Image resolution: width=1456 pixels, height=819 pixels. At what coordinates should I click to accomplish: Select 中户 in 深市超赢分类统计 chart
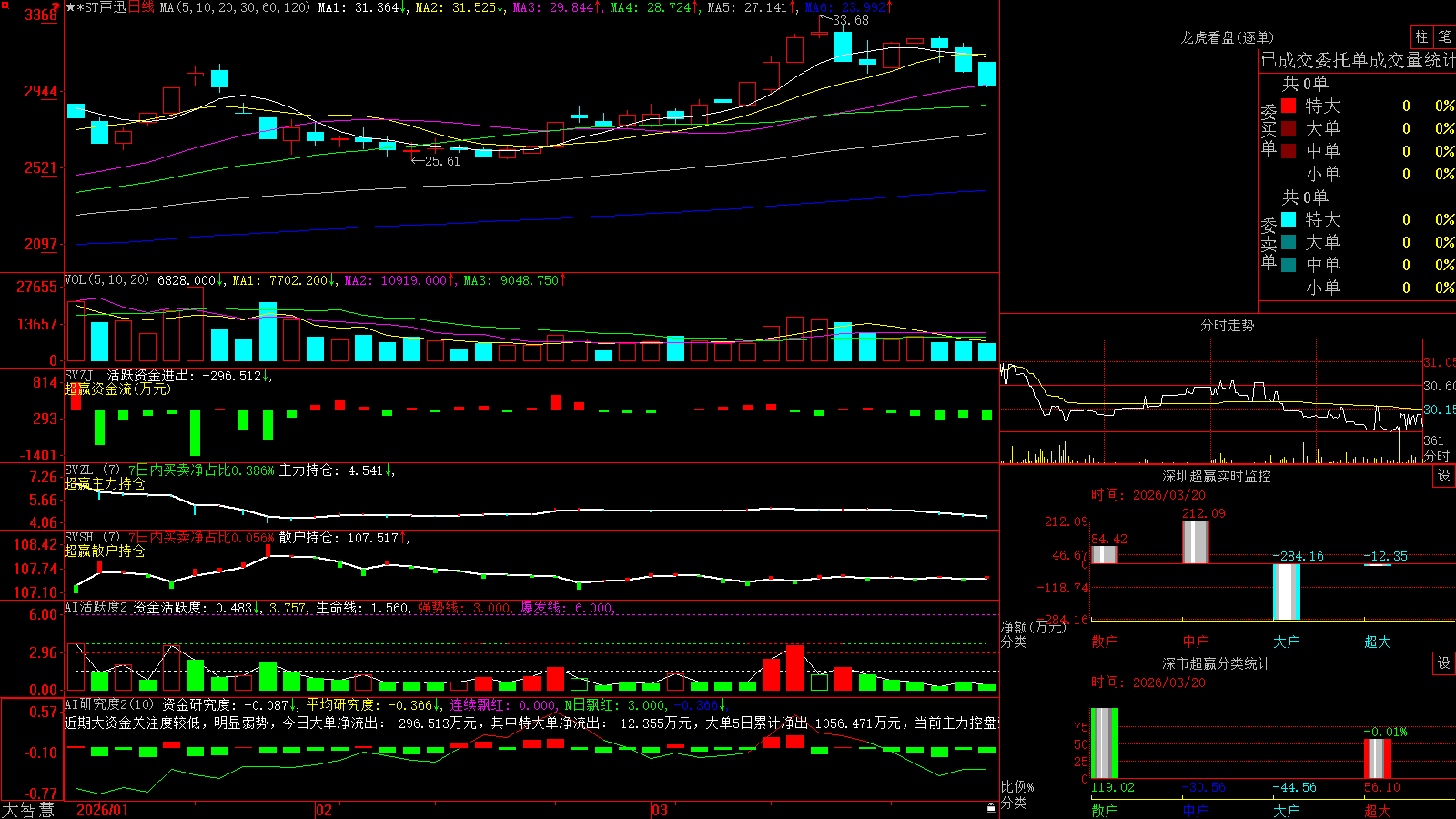[1196, 810]
